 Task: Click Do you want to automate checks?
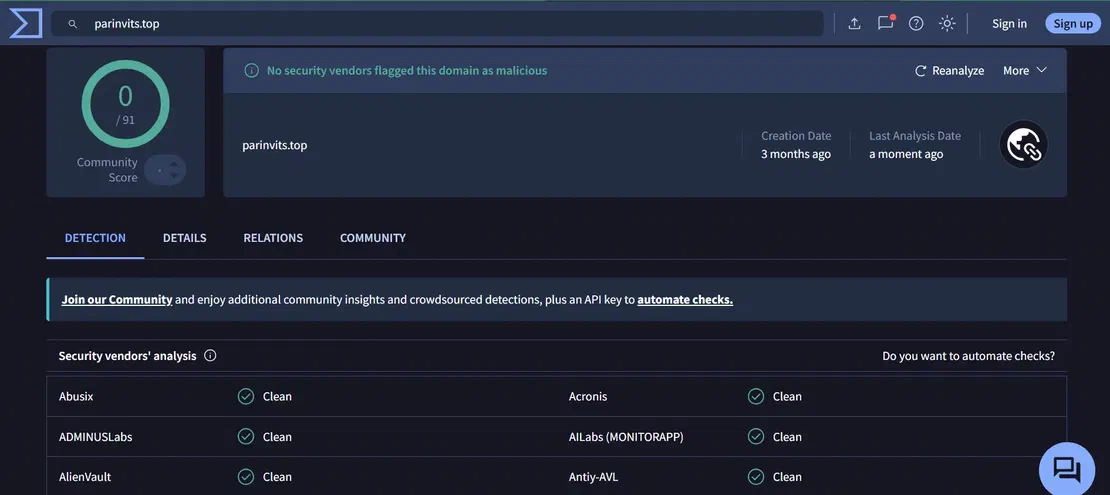click(968, 356)
